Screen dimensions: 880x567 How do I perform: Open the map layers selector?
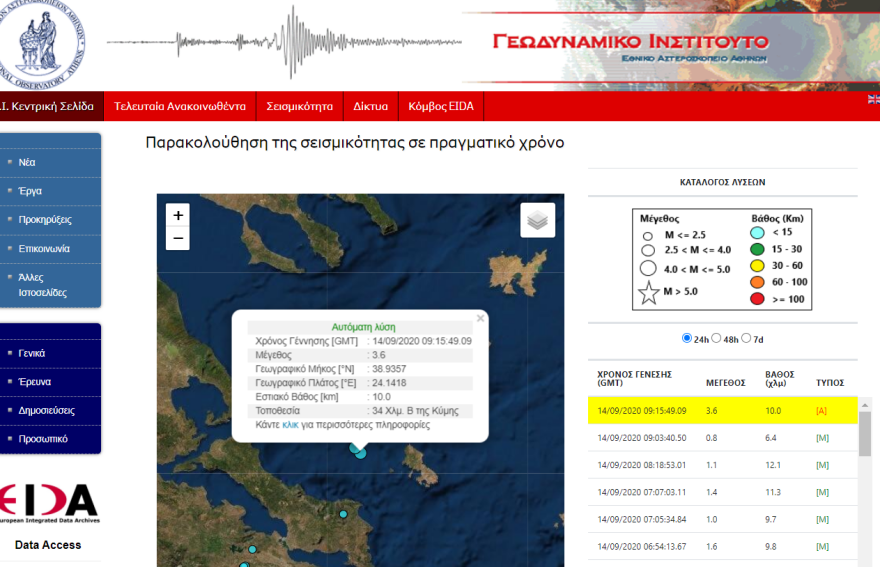coord(538,220)
